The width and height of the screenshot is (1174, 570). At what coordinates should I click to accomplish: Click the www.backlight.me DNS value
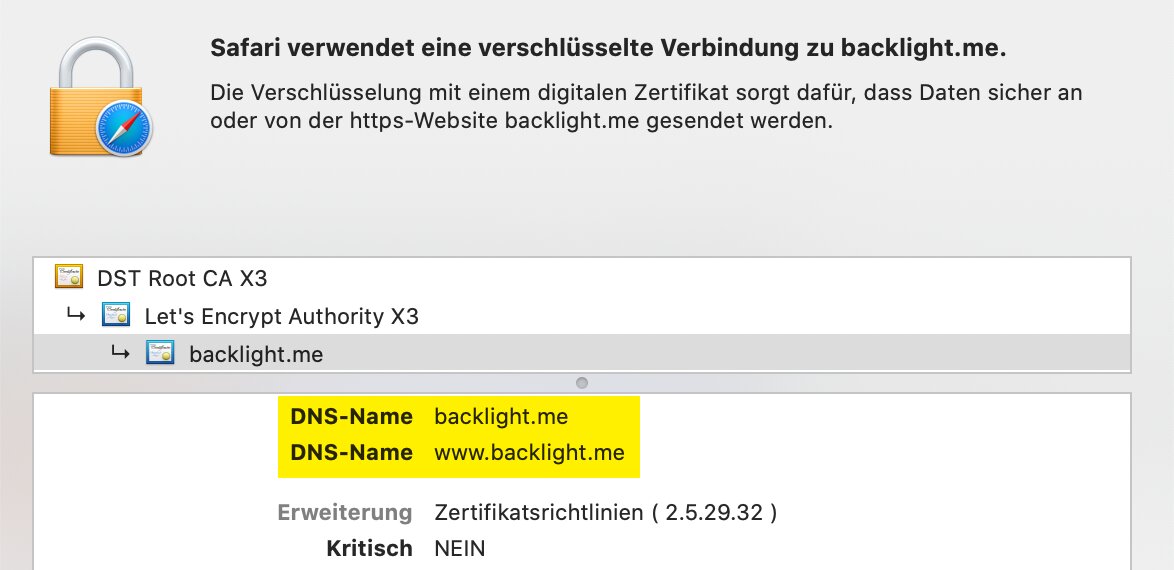529,452
